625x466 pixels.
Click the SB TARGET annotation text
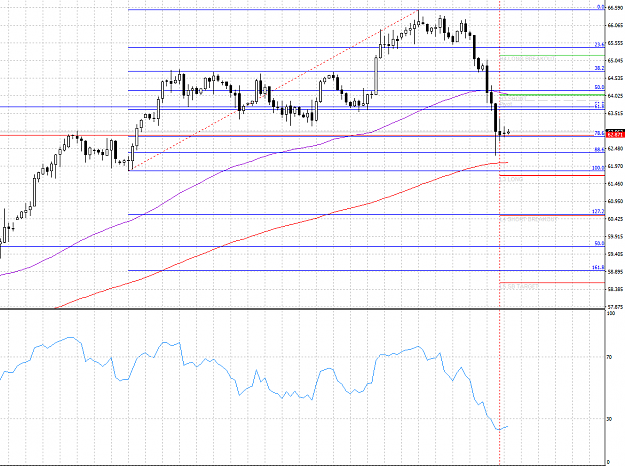pyautogui.click(x=519, y=287)
